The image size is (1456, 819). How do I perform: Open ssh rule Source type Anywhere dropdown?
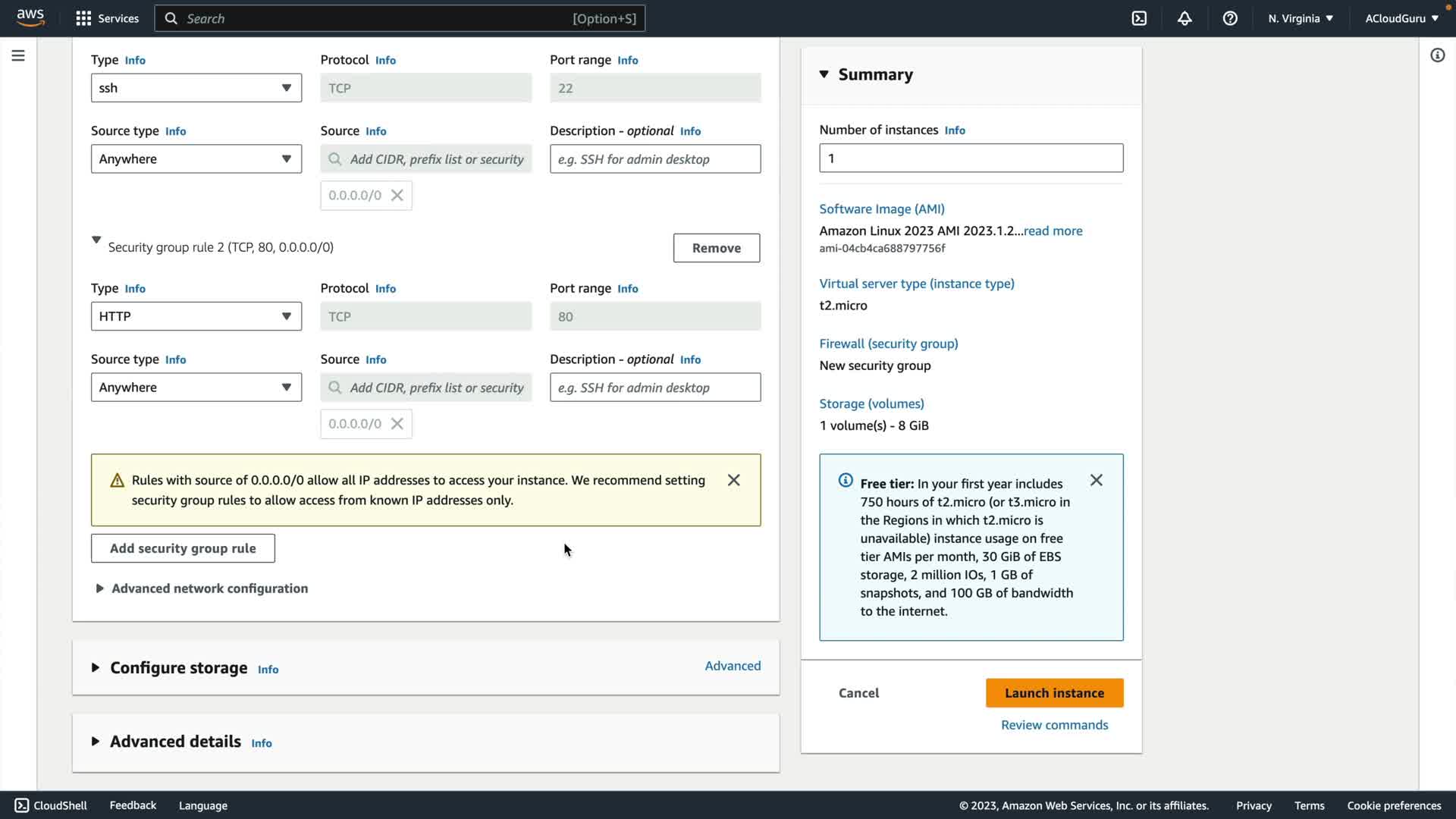coord(196,159)
